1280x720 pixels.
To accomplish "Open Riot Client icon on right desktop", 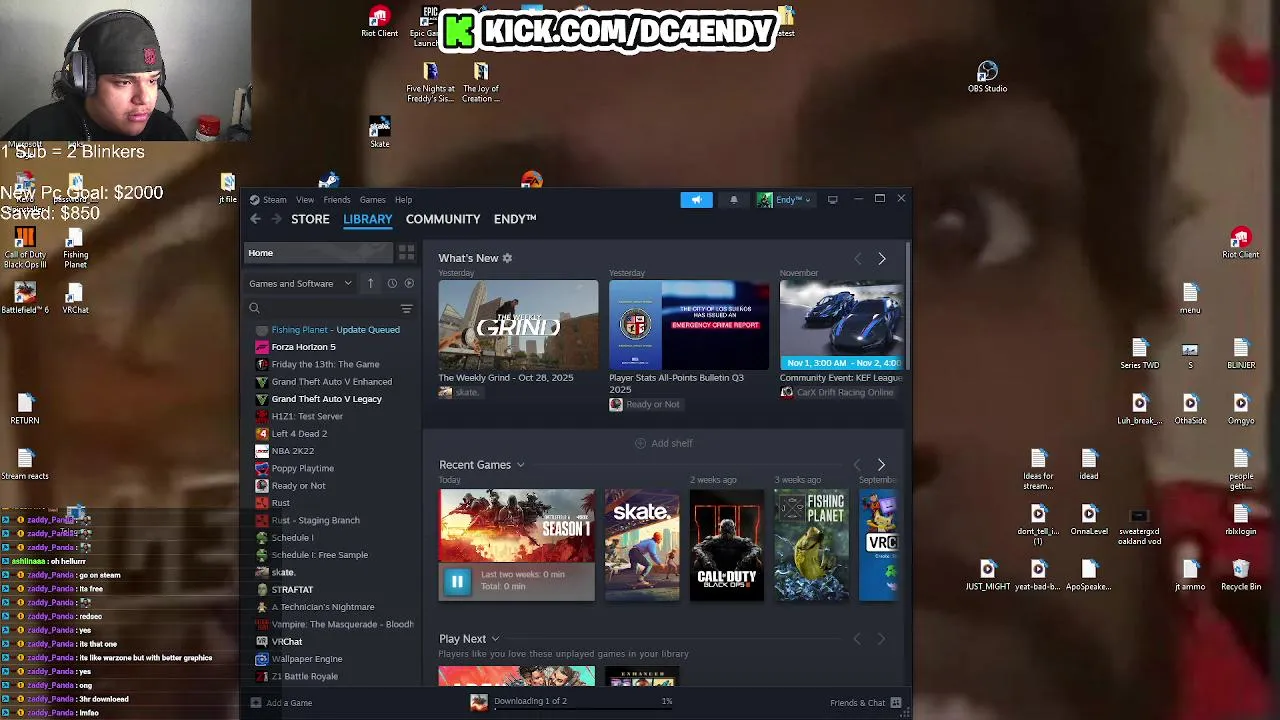I will [1240, 243].
